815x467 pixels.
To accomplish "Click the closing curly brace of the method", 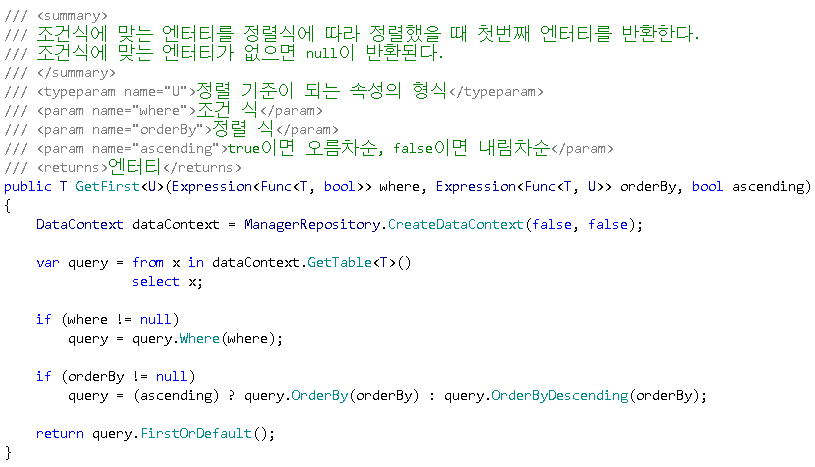I will 8,452.
